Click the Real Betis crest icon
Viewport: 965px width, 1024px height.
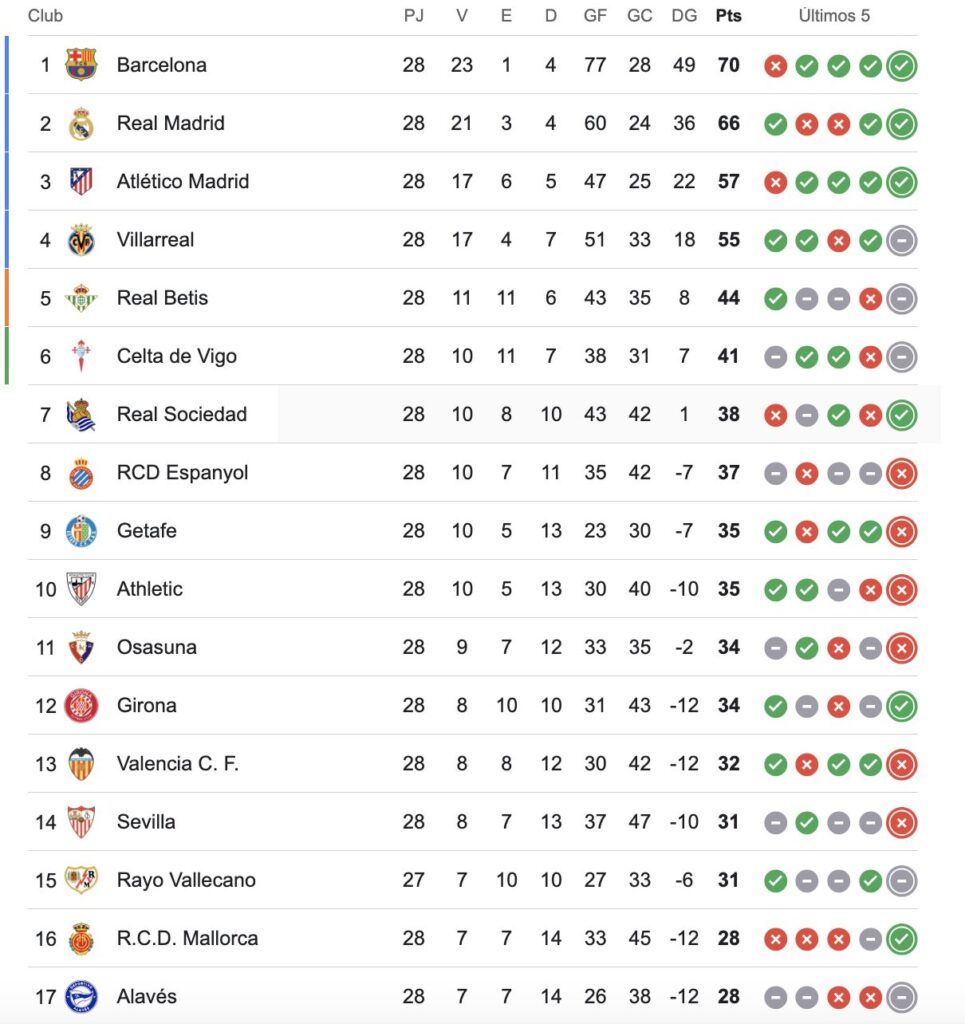pos(81,298)
